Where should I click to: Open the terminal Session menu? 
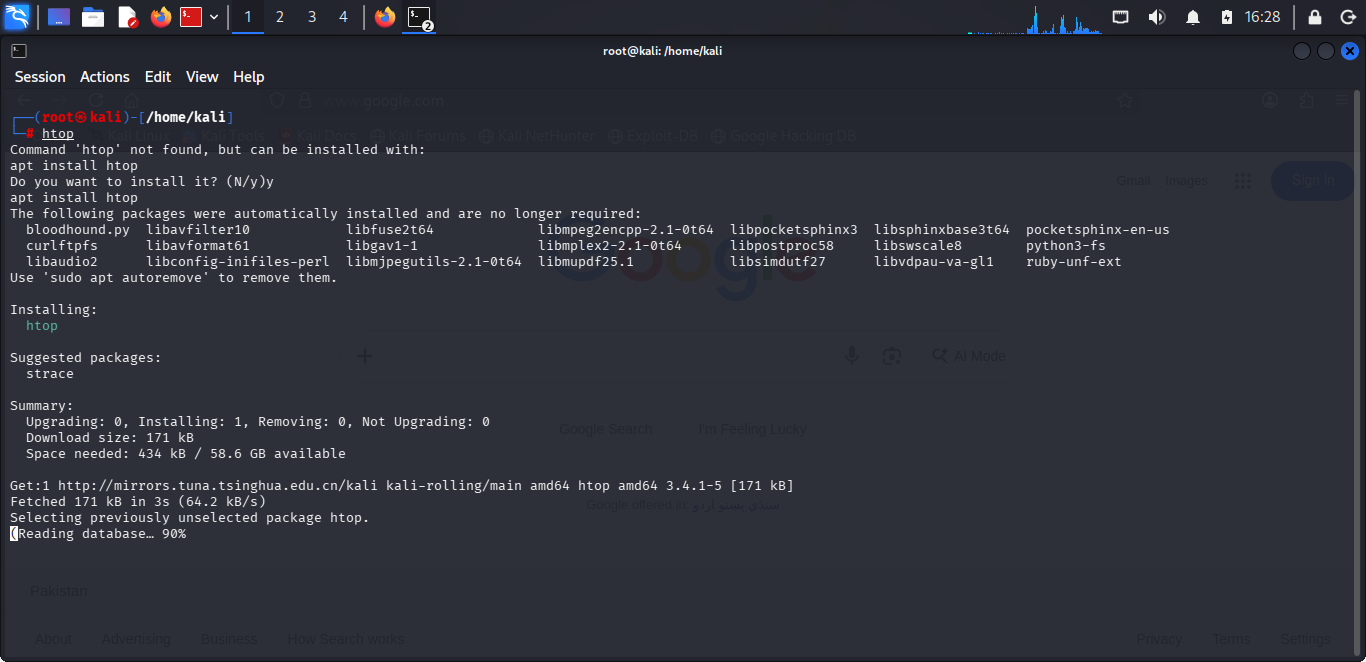coord(40,77)
